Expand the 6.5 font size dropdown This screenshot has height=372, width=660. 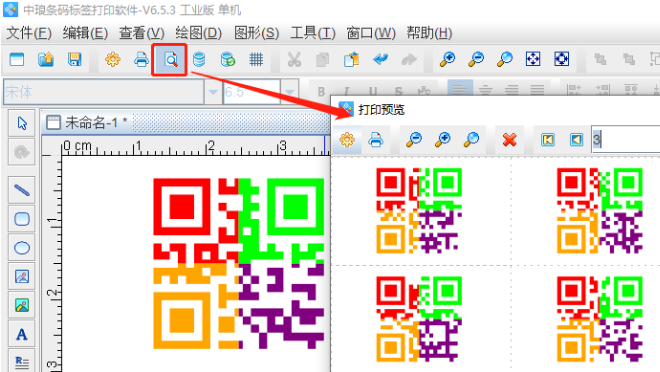[289, 91]
